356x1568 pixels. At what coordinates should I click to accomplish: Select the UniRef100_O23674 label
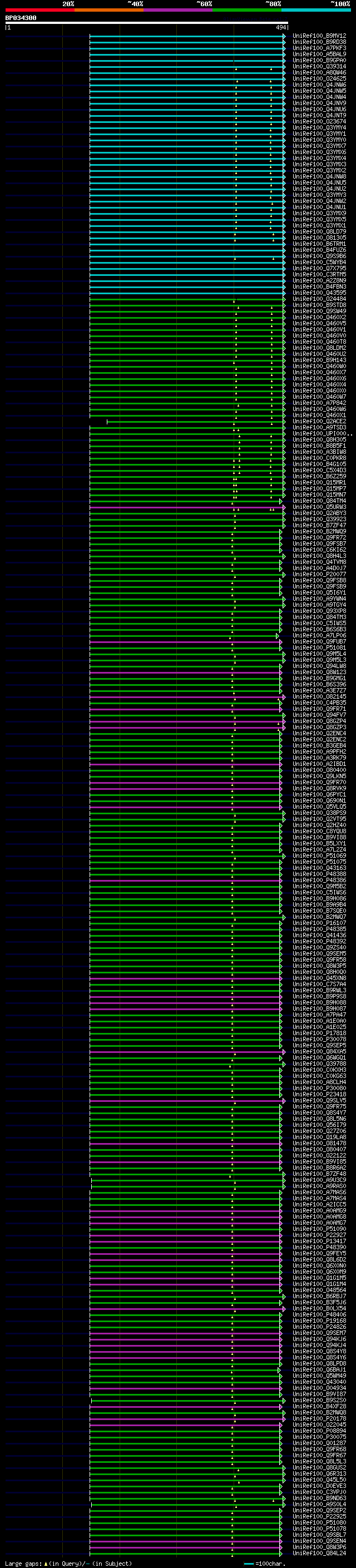click(319, 122)
